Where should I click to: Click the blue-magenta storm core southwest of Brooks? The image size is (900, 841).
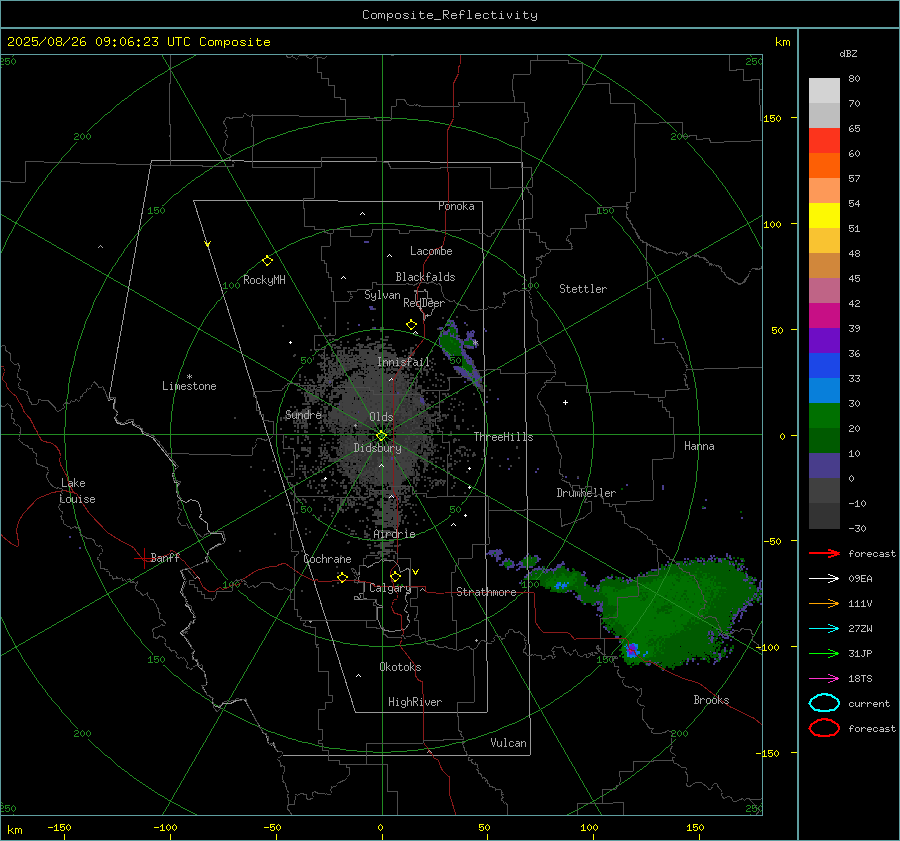pyautogui.click(x=633, y=650)
